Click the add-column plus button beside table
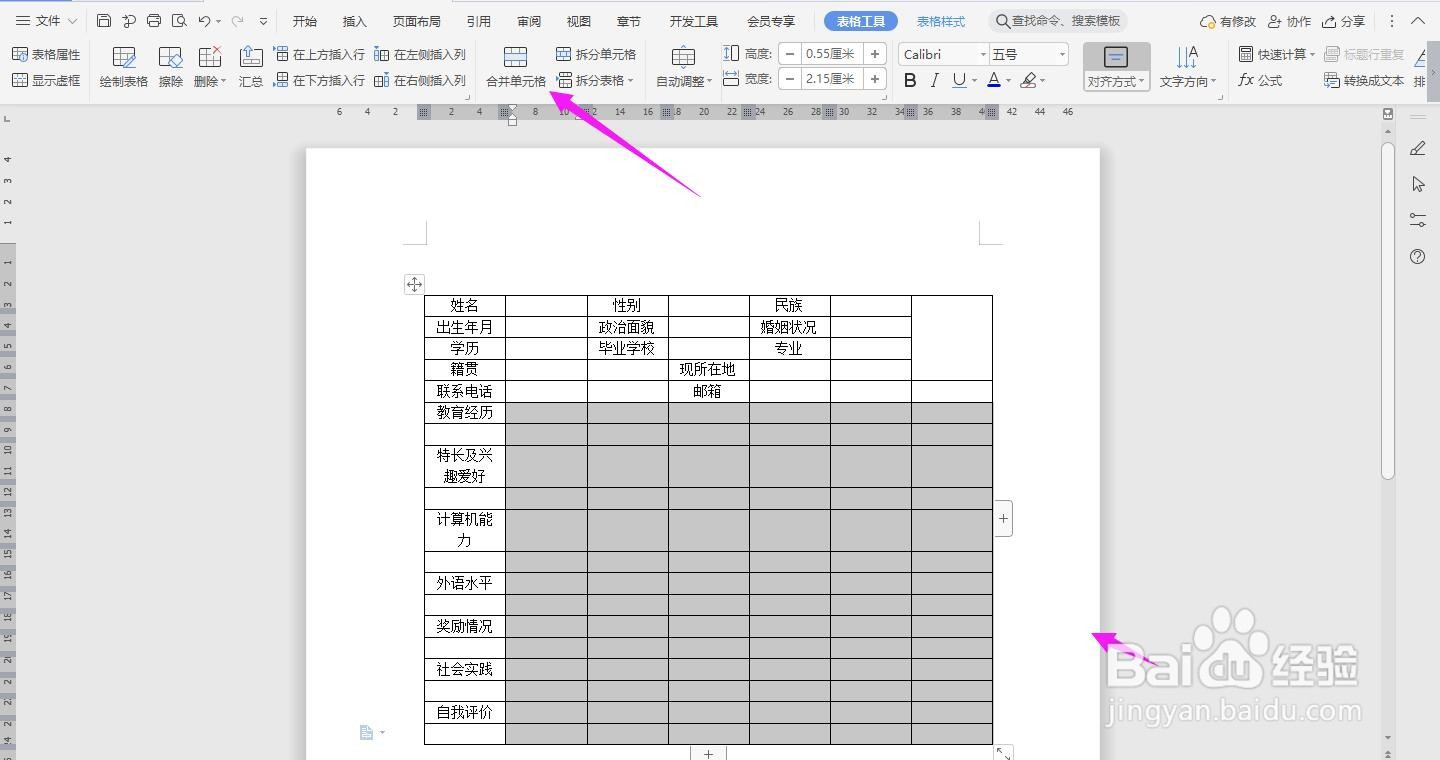The width and height of the screenshot is (1440, 760). point(1003,518)
